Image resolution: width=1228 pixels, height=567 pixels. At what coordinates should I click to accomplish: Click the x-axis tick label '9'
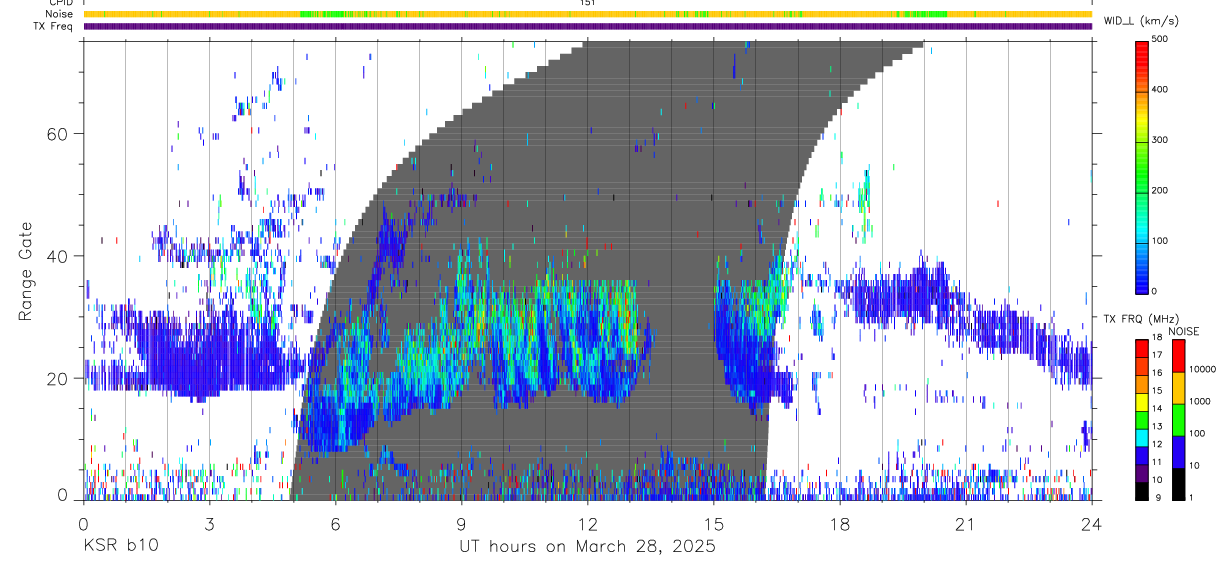[x=462, y=524]
